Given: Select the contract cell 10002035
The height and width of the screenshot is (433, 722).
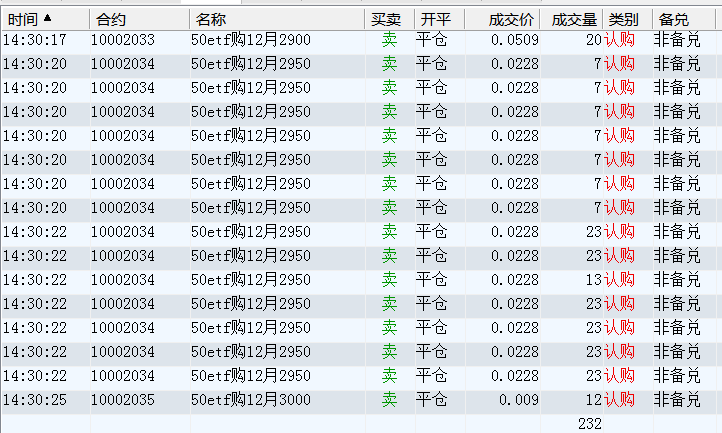Looking at the screenshot, I should (x=122, y=400).
